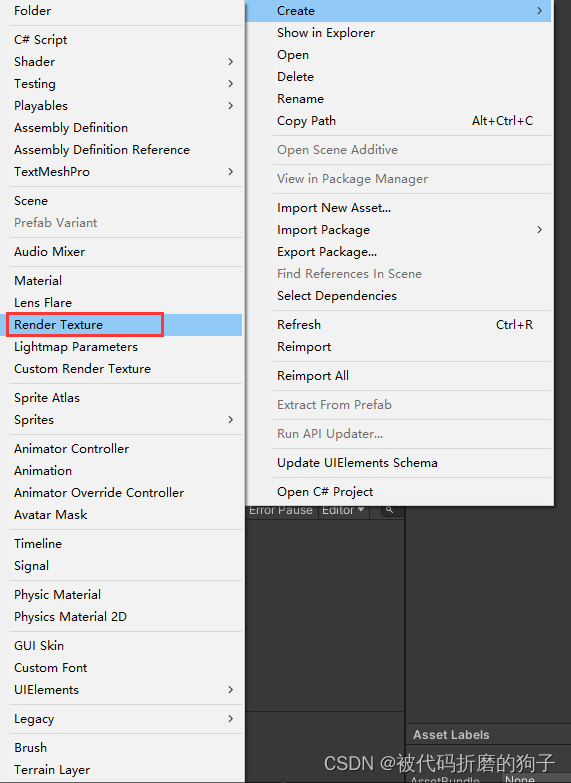
Task: Choose Rename from context menu
Action: click(x=399, y=99)
